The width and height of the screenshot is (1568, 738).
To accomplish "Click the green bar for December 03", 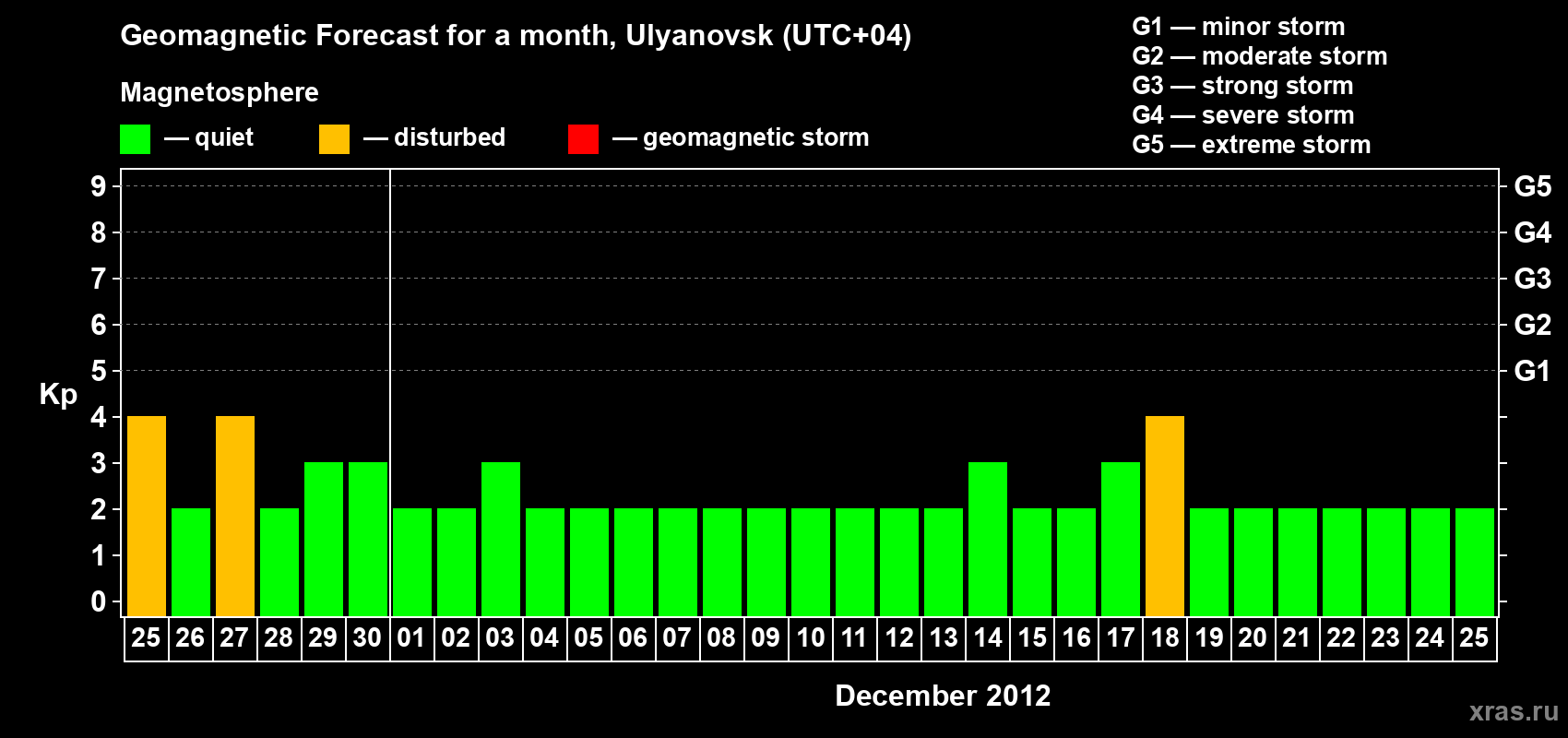I will pos(501,539).
